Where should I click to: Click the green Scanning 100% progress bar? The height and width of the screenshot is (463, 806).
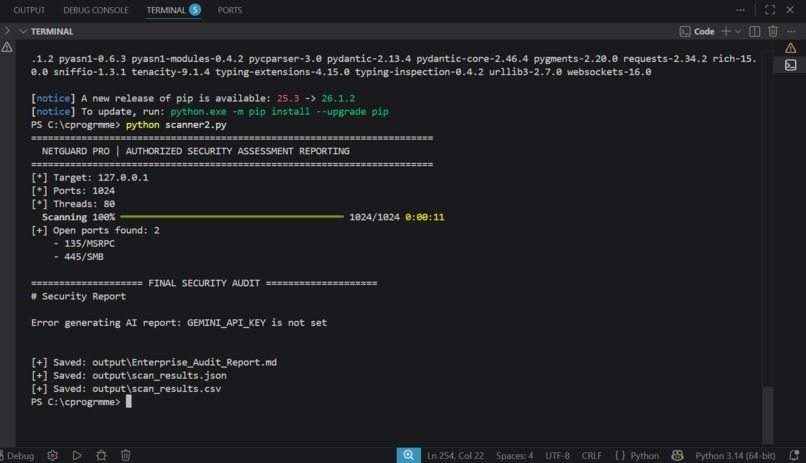(232, 217)
